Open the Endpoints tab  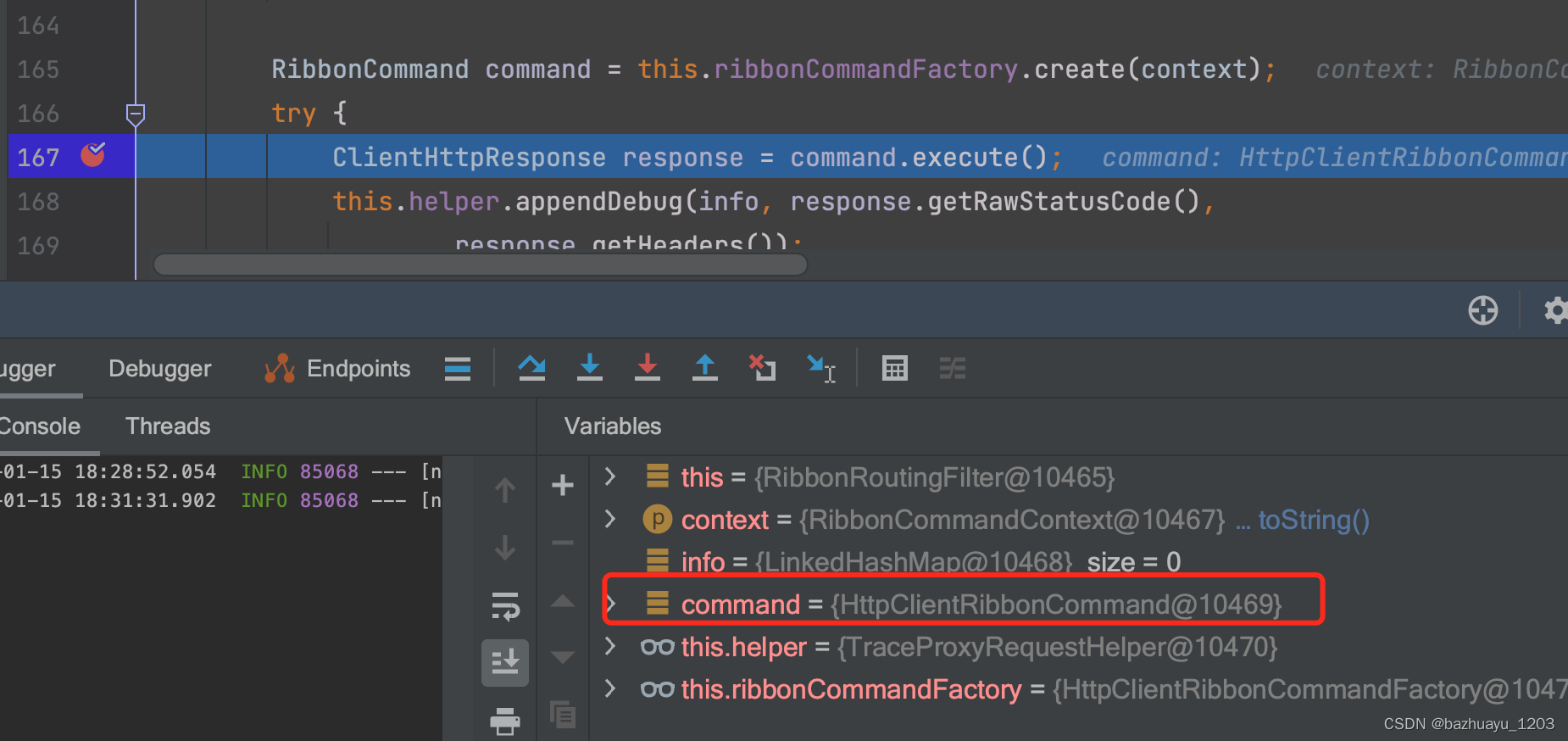click(337, 369)
